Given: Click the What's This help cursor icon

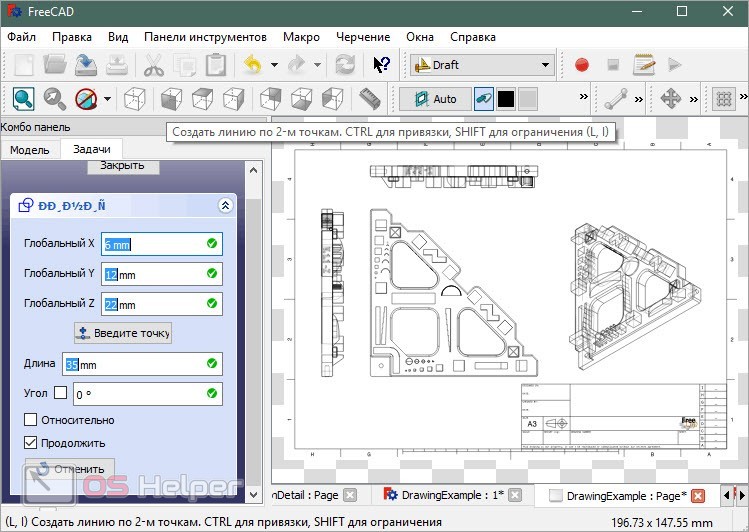Looking at the screenshot, I should click(381, 65).
